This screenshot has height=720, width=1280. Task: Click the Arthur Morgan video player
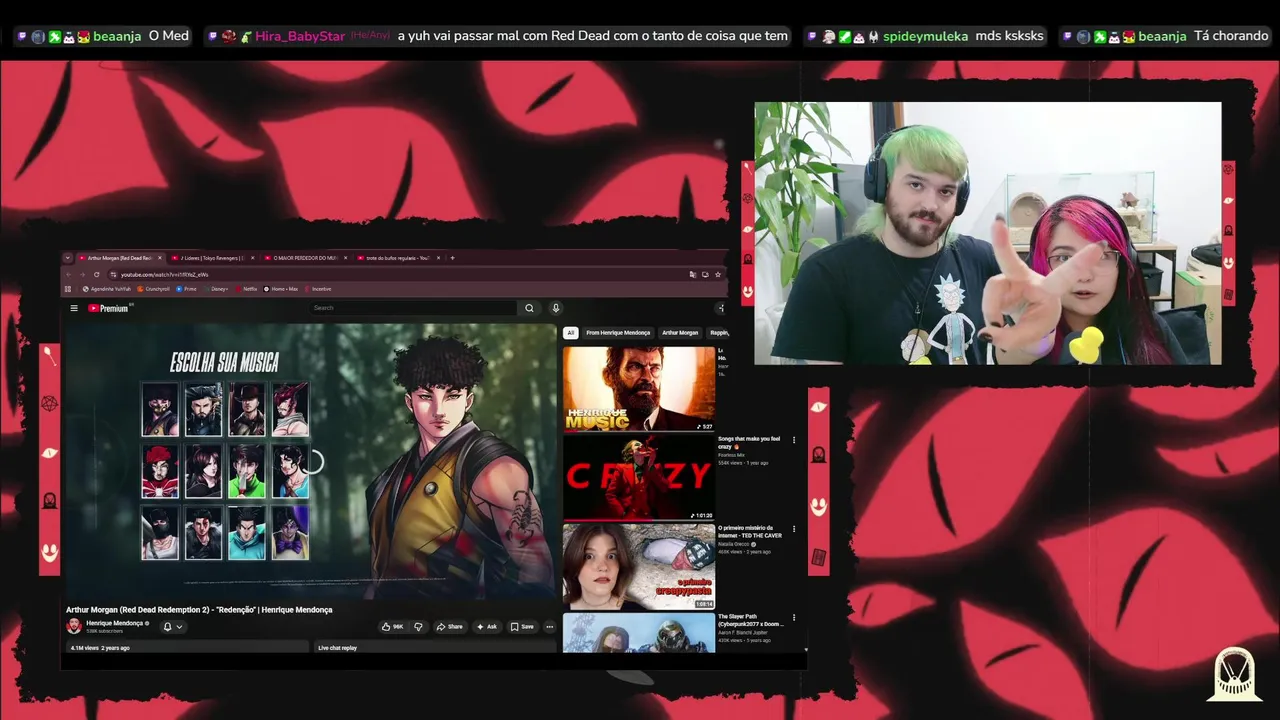coord(311,460)
